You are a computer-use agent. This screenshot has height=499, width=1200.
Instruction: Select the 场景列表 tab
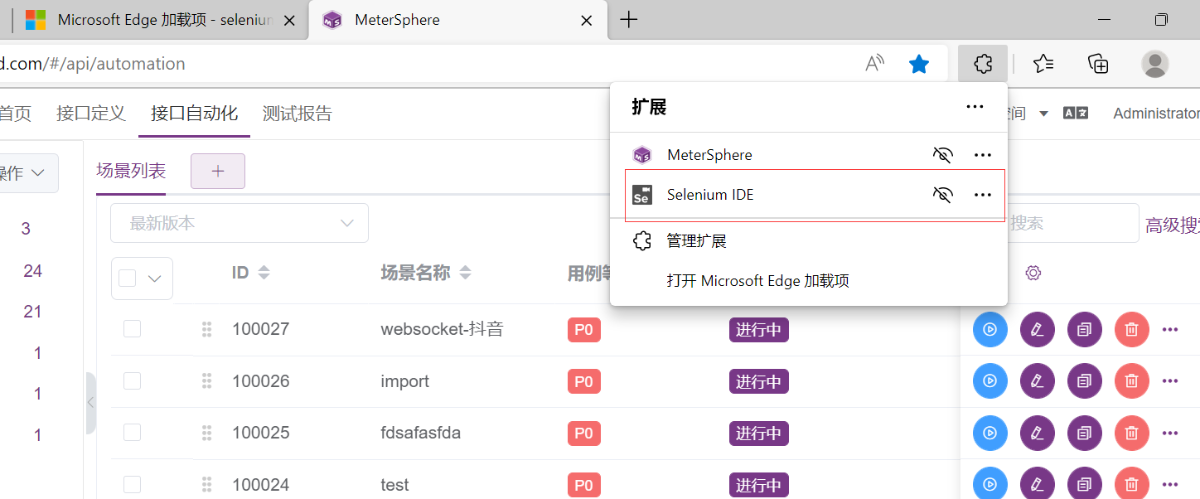point(131,170)
